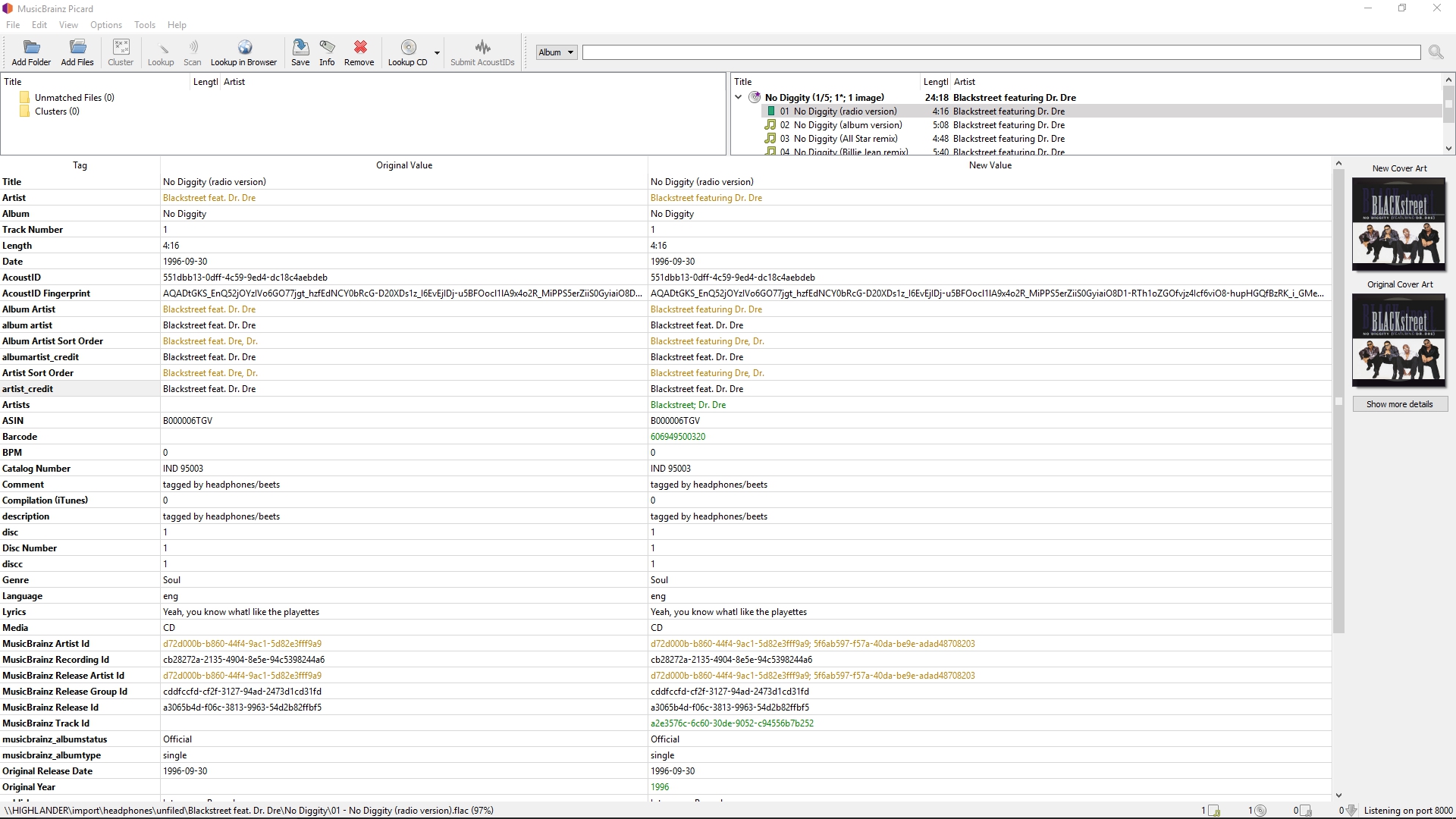Click in the search text field

pos(1001,52)
